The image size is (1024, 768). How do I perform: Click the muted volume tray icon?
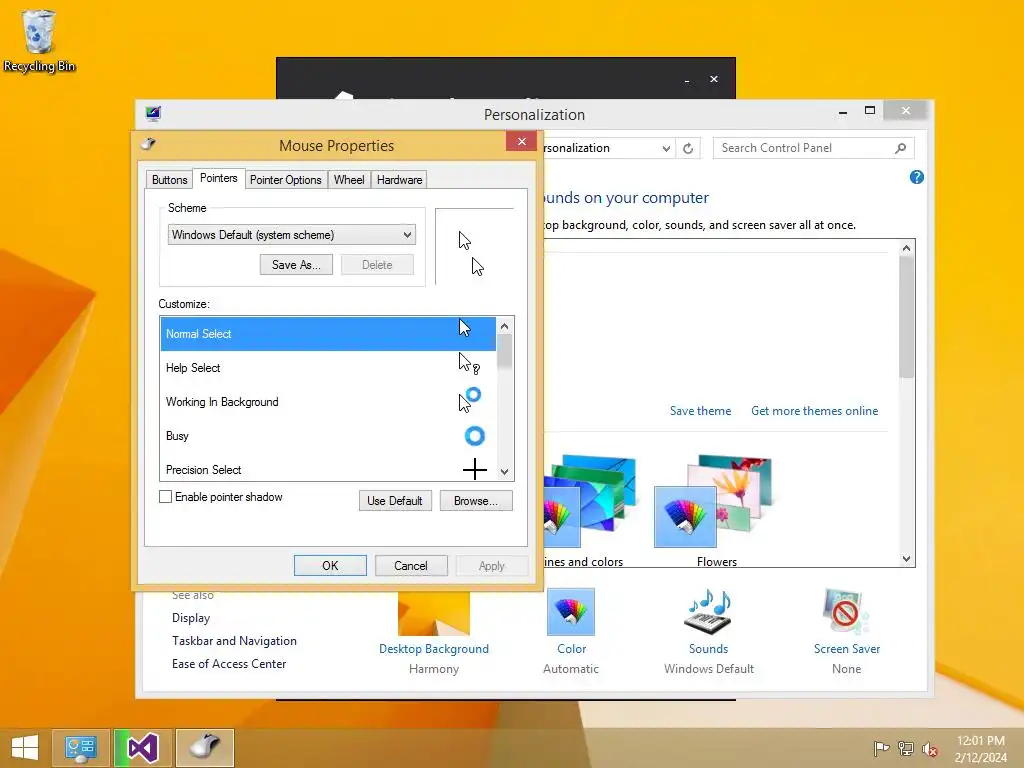[x=929, y=749]
